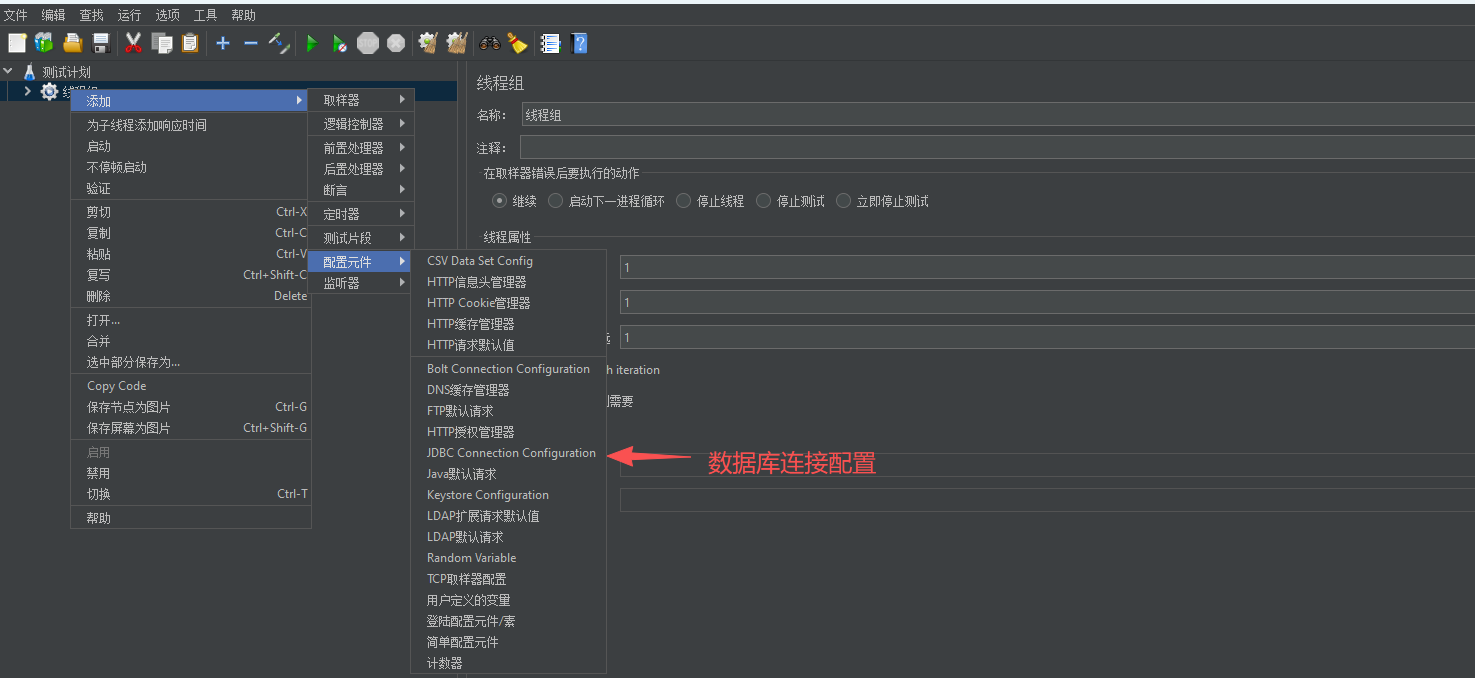This screenshot has height=678, width=1475.
Task: Start the test with green play icon
Action: pos(312,43)
